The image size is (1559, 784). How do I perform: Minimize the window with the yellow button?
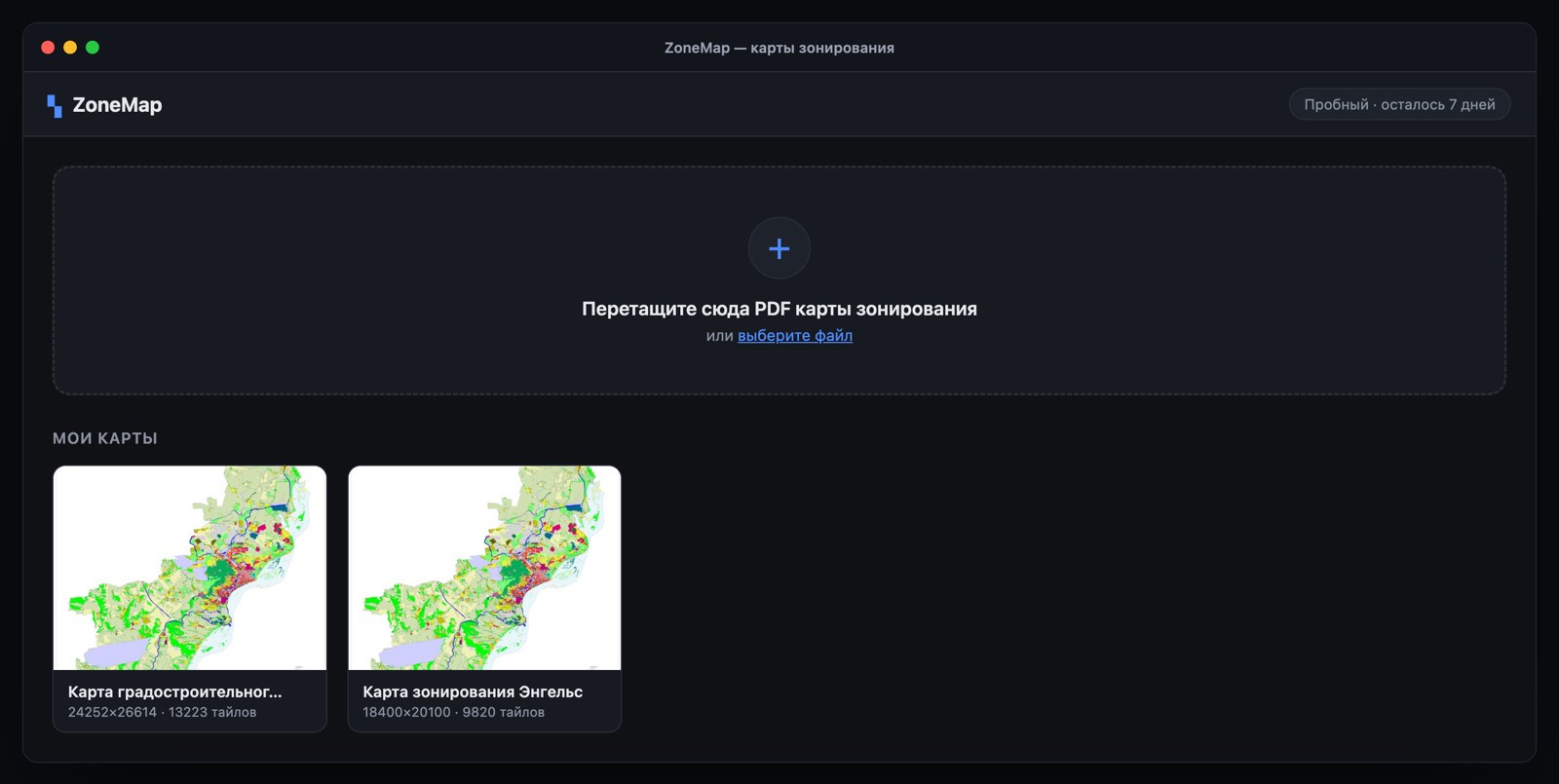tap(70, 47)
